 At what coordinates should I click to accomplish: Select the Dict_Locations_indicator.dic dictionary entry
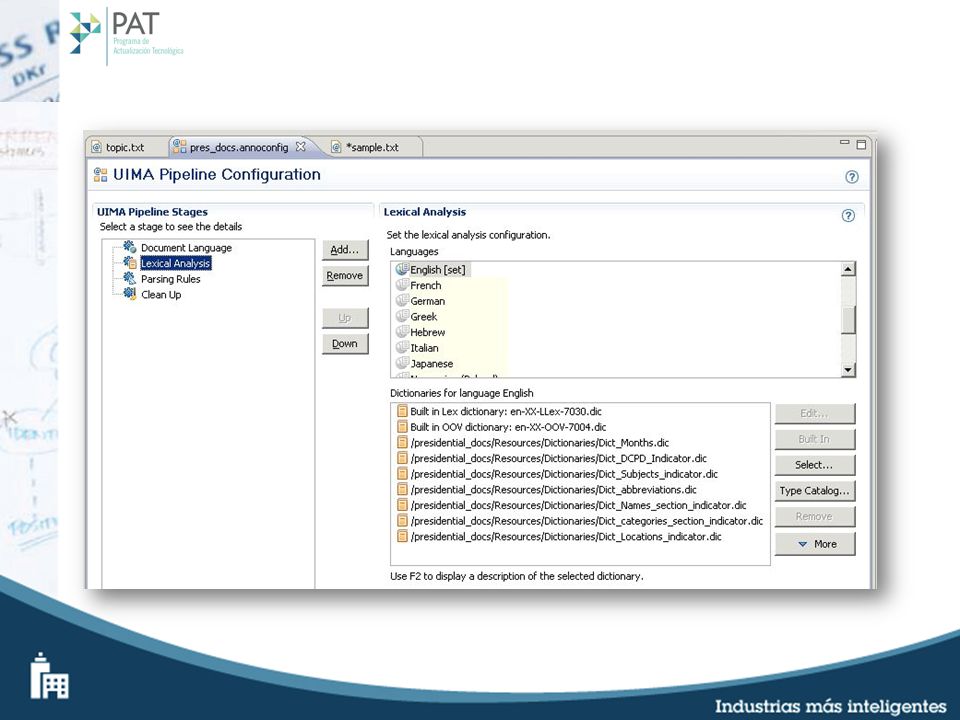[566, 536]
